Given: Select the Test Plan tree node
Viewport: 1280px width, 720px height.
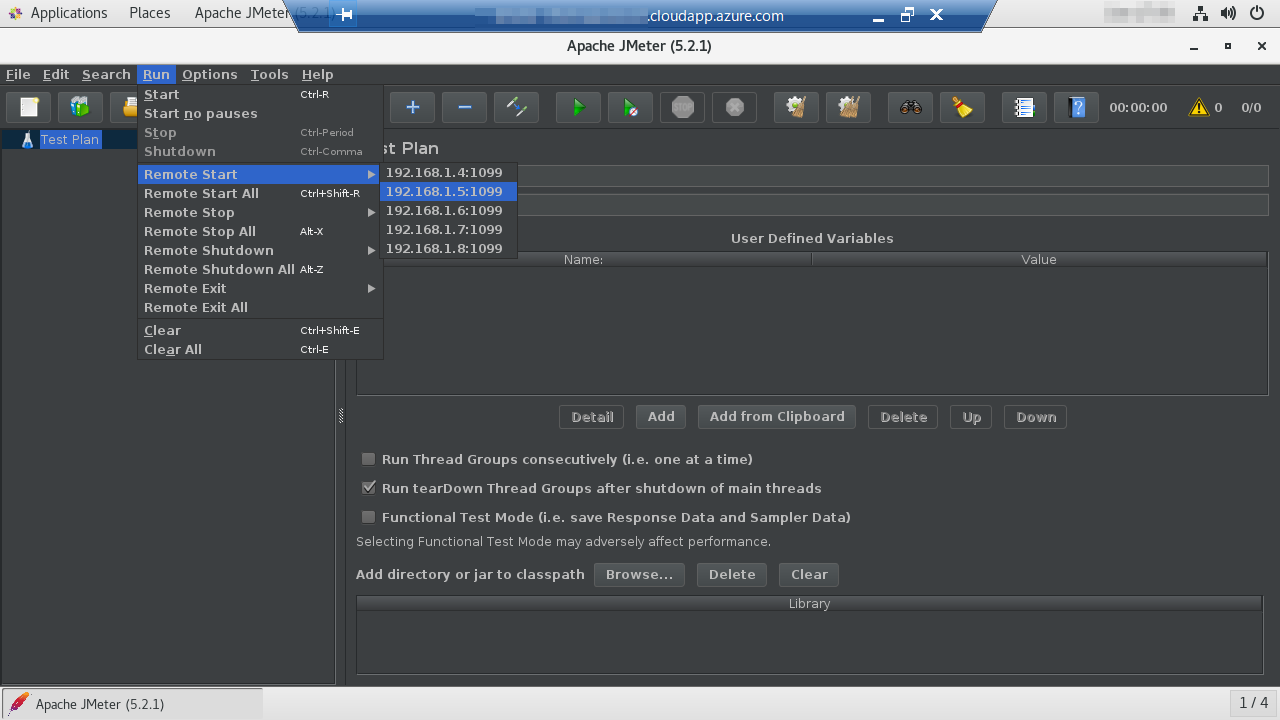Looking at the screenshot, I should 70,139.
